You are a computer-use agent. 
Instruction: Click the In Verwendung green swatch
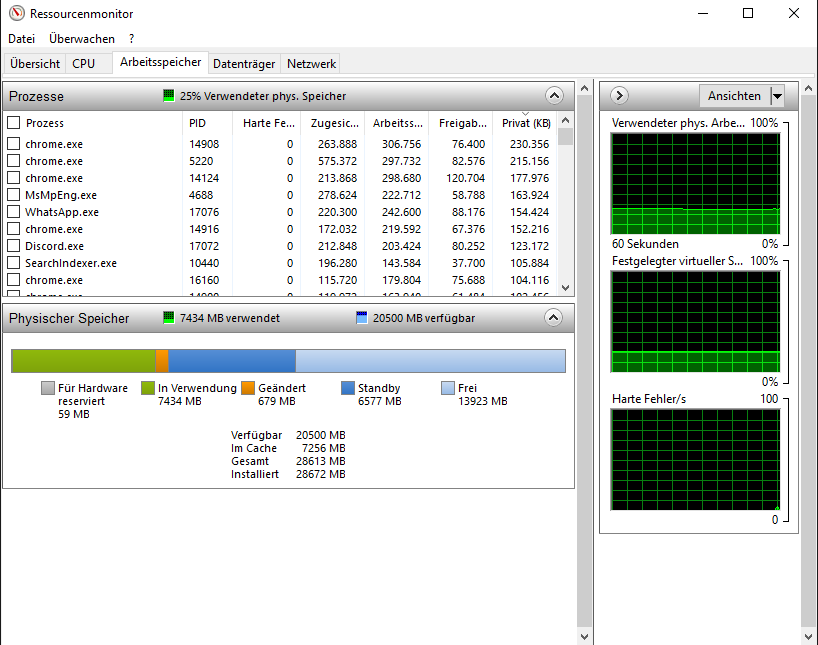click(148, 388)
